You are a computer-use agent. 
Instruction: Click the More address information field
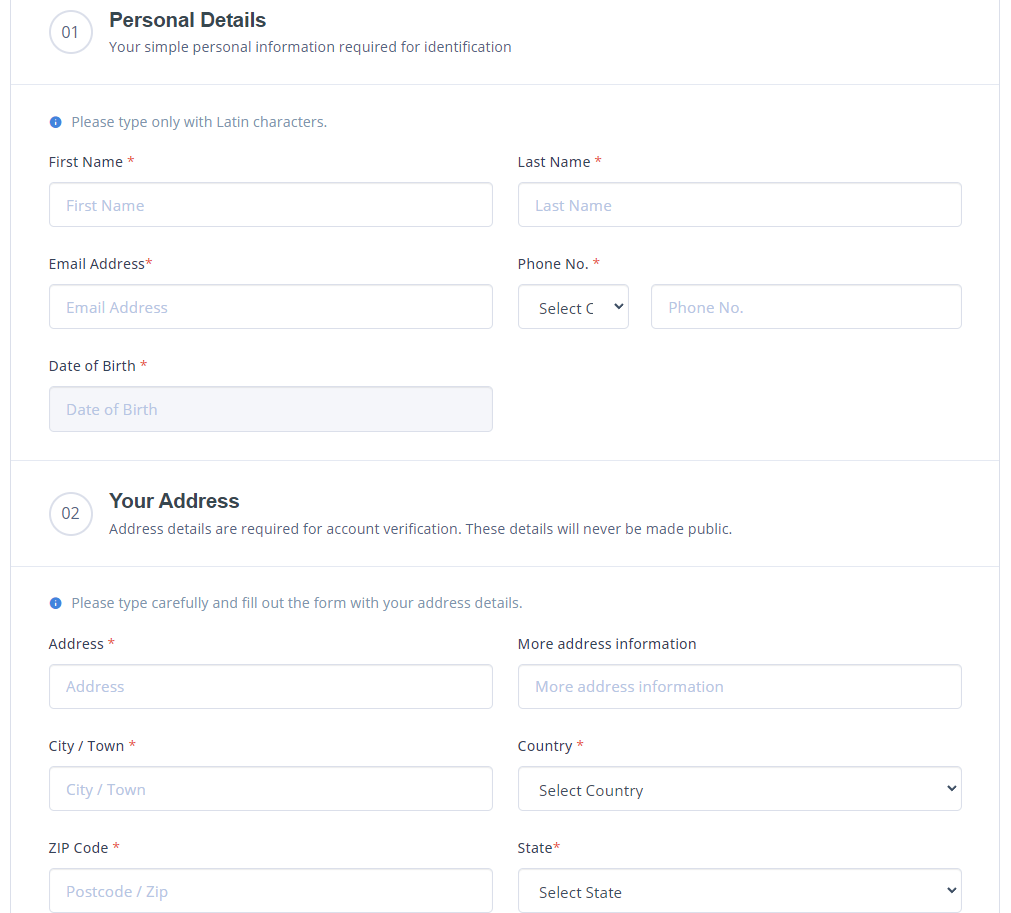[x=740, y=687]
